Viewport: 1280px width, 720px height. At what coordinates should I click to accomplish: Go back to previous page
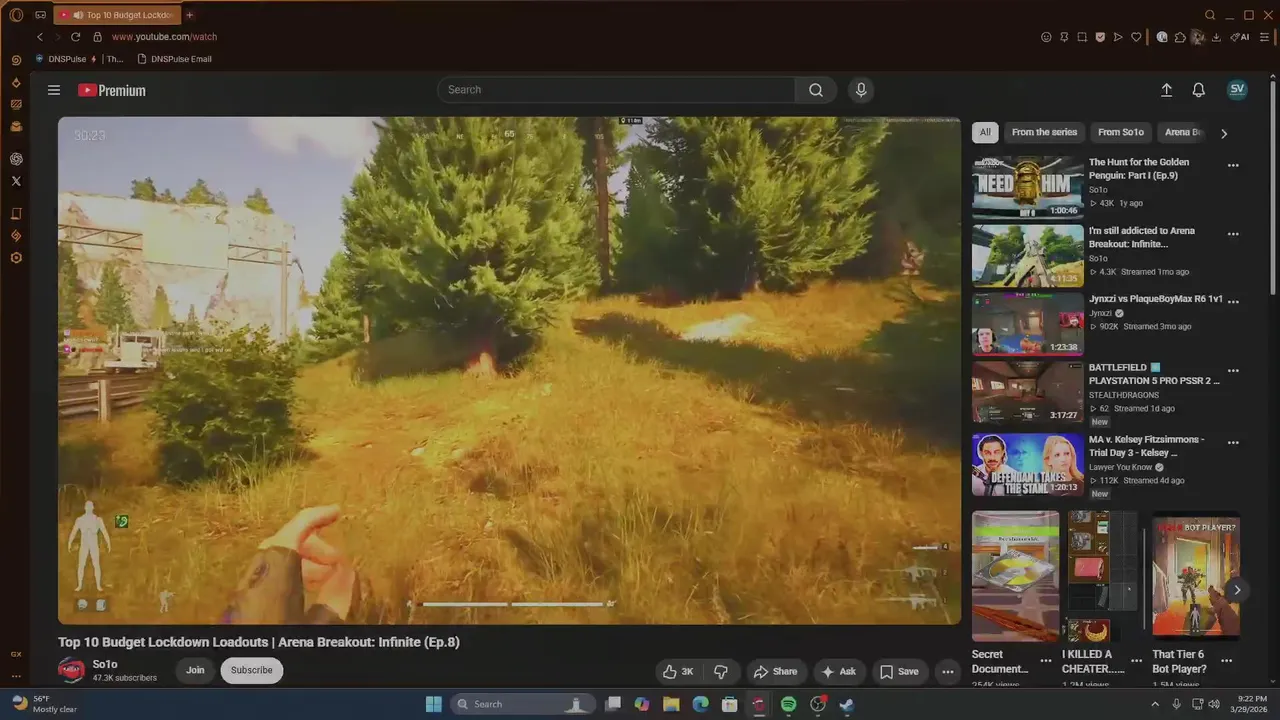click(x=40, y=37)
